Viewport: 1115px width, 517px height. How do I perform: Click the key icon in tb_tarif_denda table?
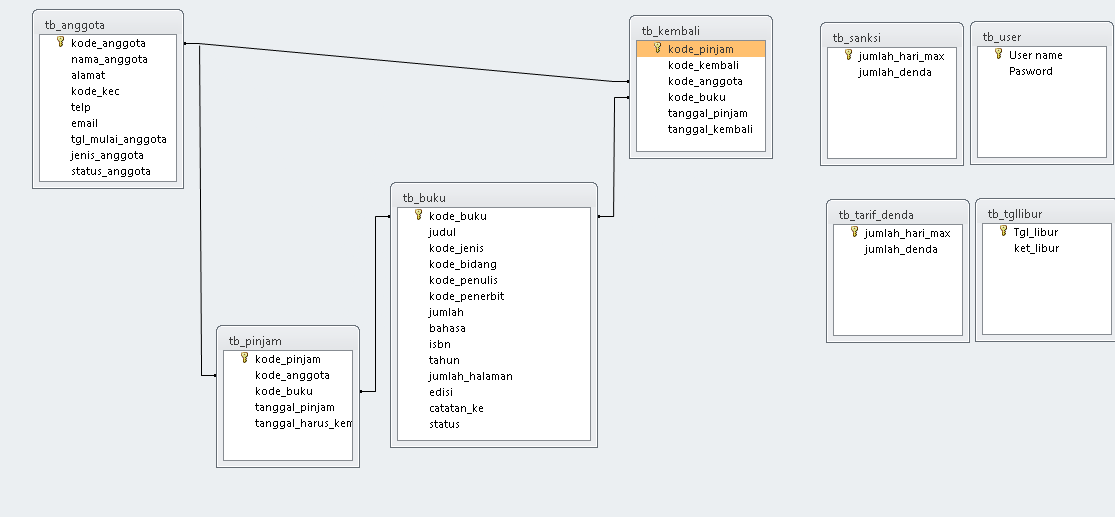854,232
